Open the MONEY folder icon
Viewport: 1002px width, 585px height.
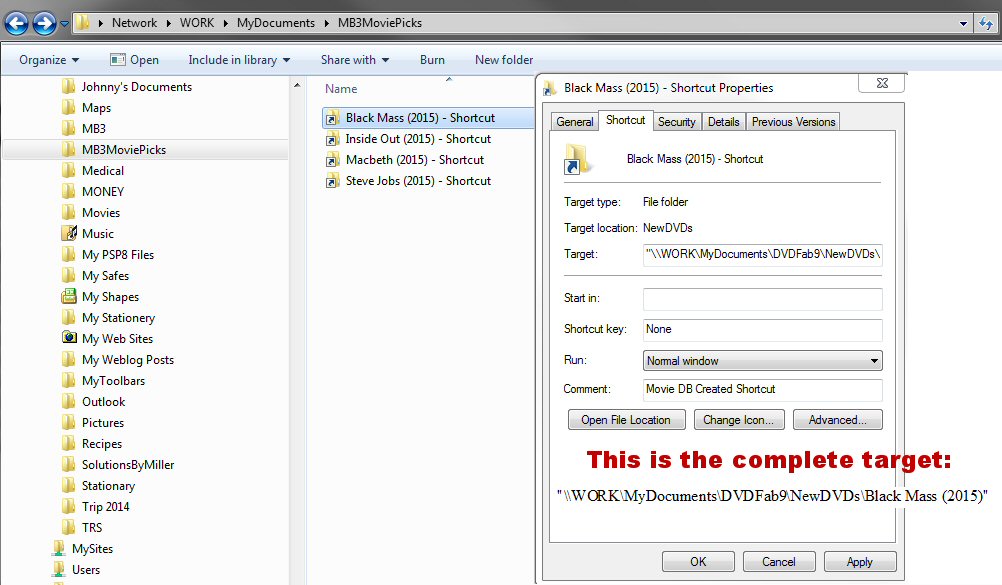[x=68, y=191]
